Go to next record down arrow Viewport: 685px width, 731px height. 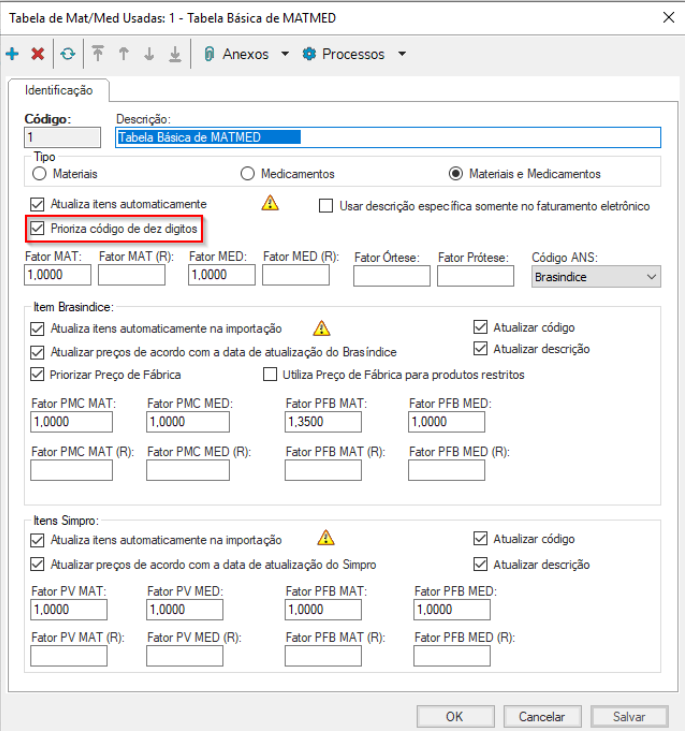[149, 54]
